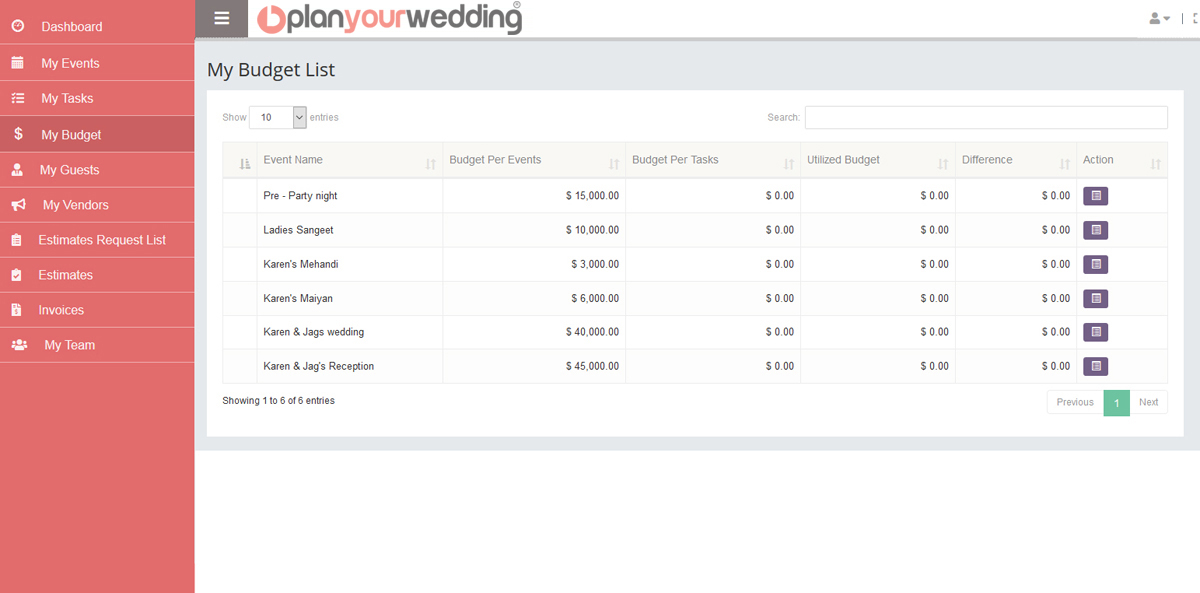
Task: Click the Estimates Request List clipboard icon
Action: pos(17,240)
